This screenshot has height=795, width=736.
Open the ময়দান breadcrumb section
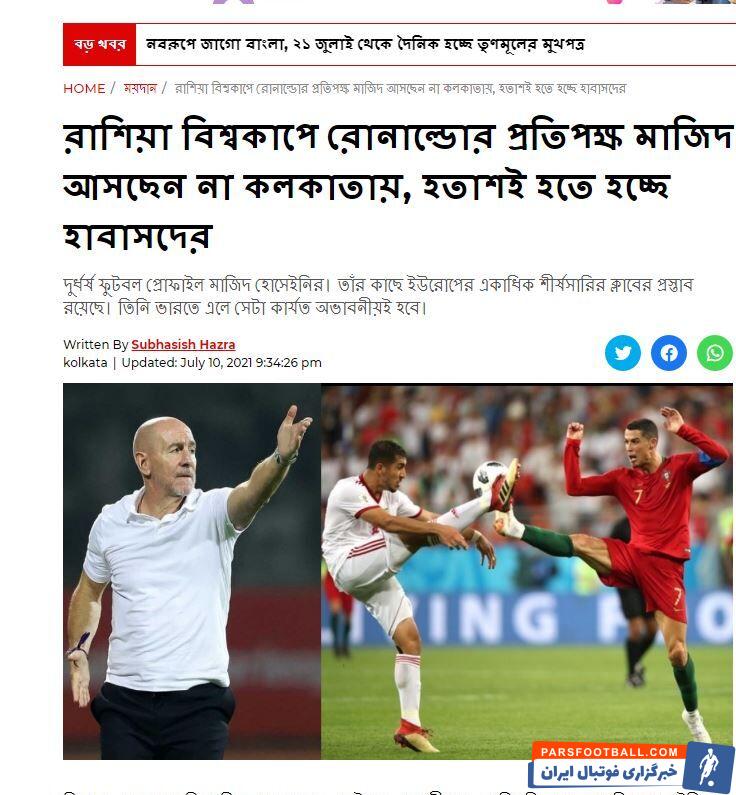point(140,89)
